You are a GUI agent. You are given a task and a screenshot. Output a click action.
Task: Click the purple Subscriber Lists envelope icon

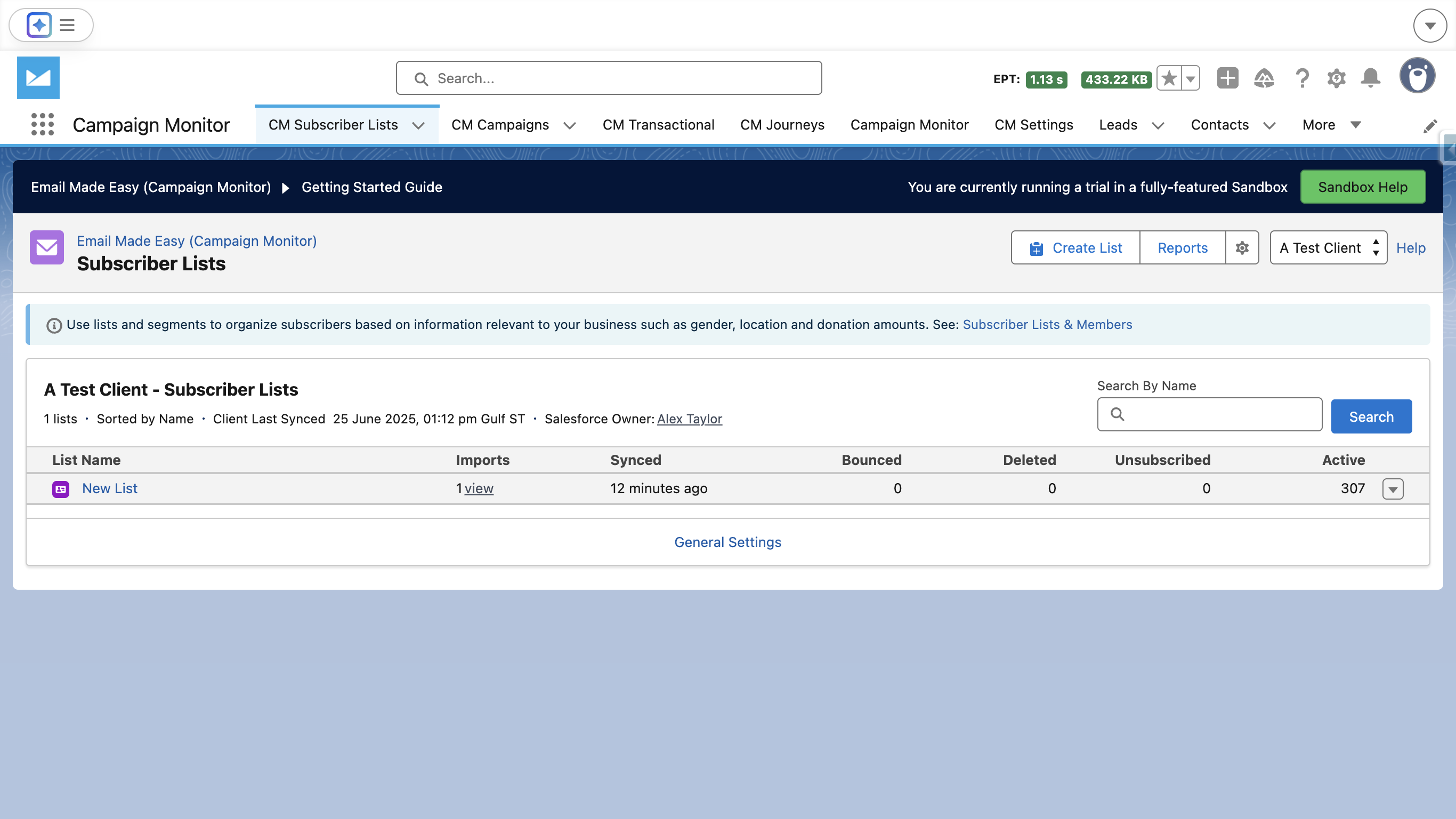pos(47,247)
